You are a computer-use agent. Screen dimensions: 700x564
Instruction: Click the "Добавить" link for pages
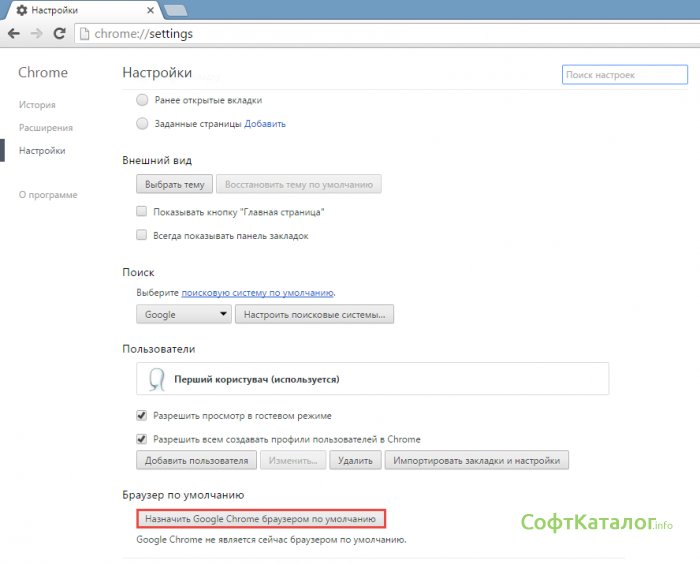(x=265, y=124)
